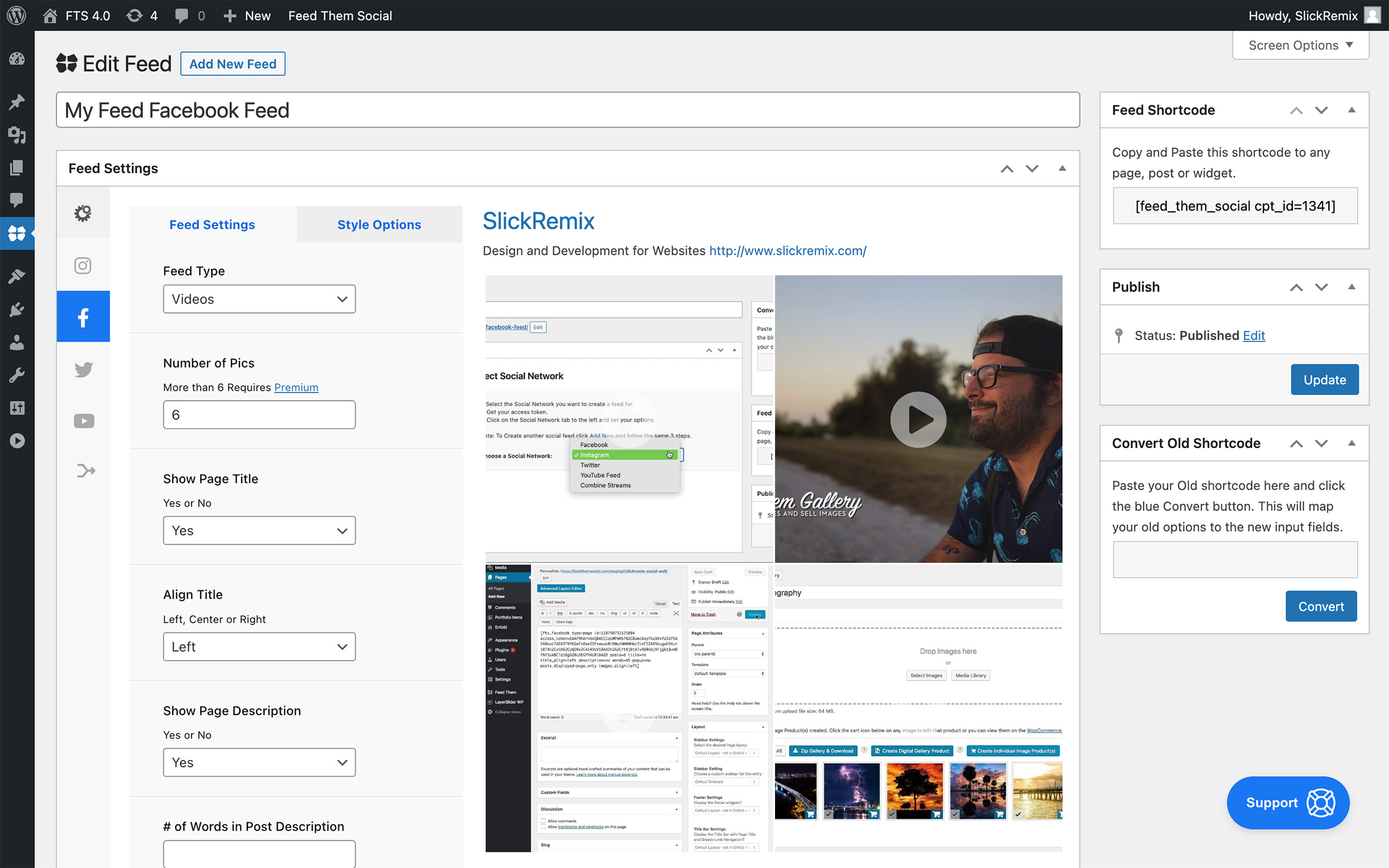Open the Comments sidebar icon

click(x=17, y=200)
